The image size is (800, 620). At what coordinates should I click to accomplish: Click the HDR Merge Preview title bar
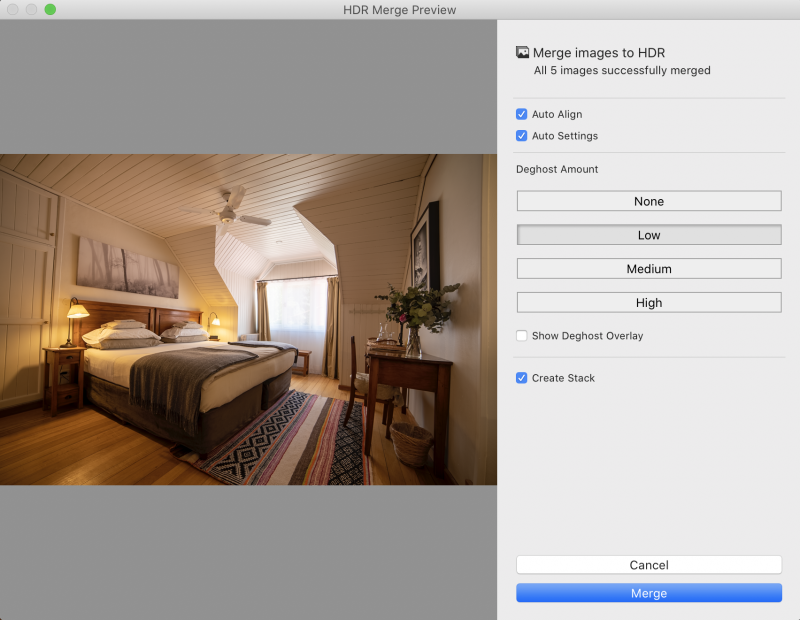pos(400,9)
